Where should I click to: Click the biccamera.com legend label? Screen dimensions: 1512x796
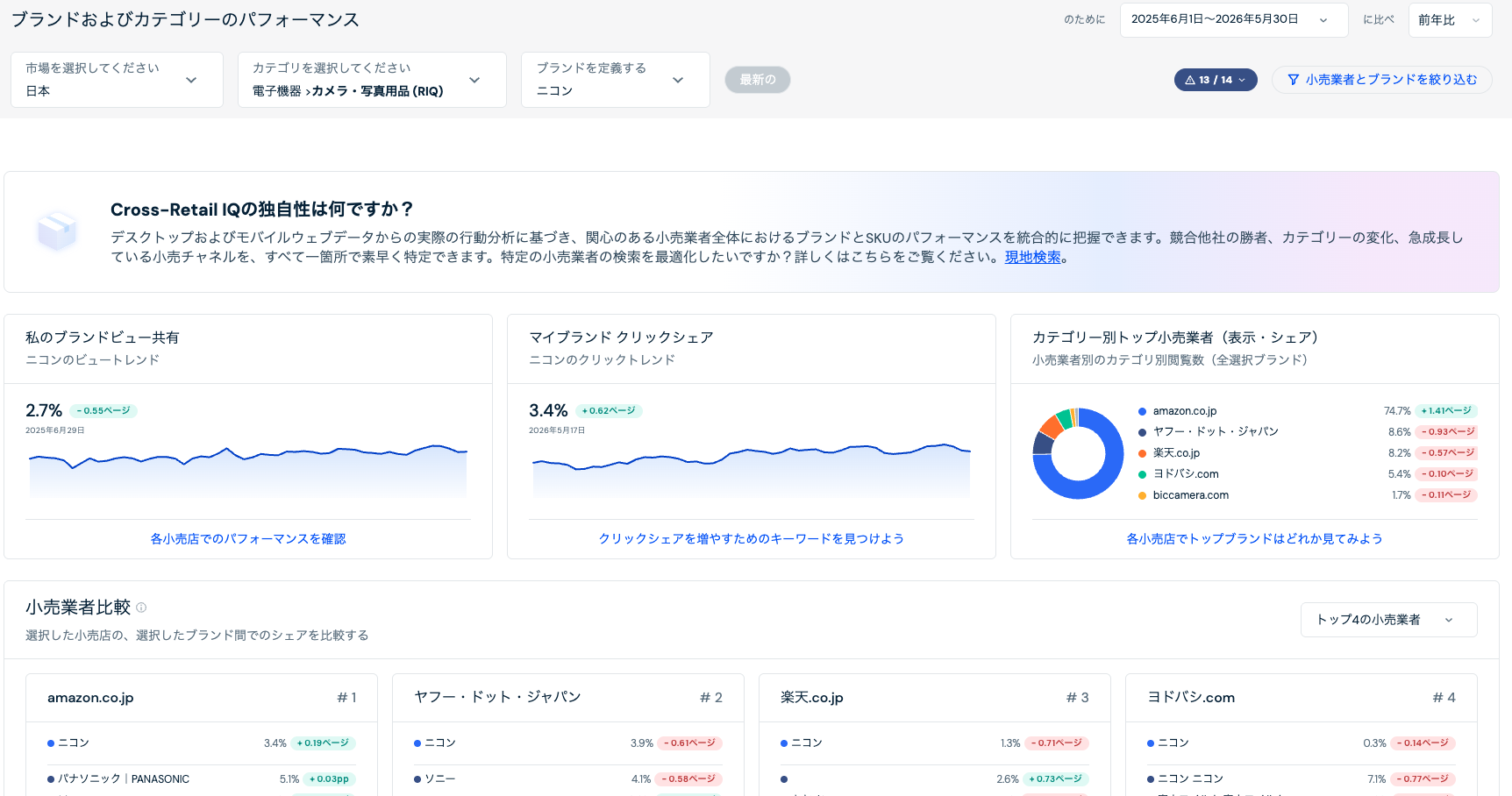(x=1191, y=495)
